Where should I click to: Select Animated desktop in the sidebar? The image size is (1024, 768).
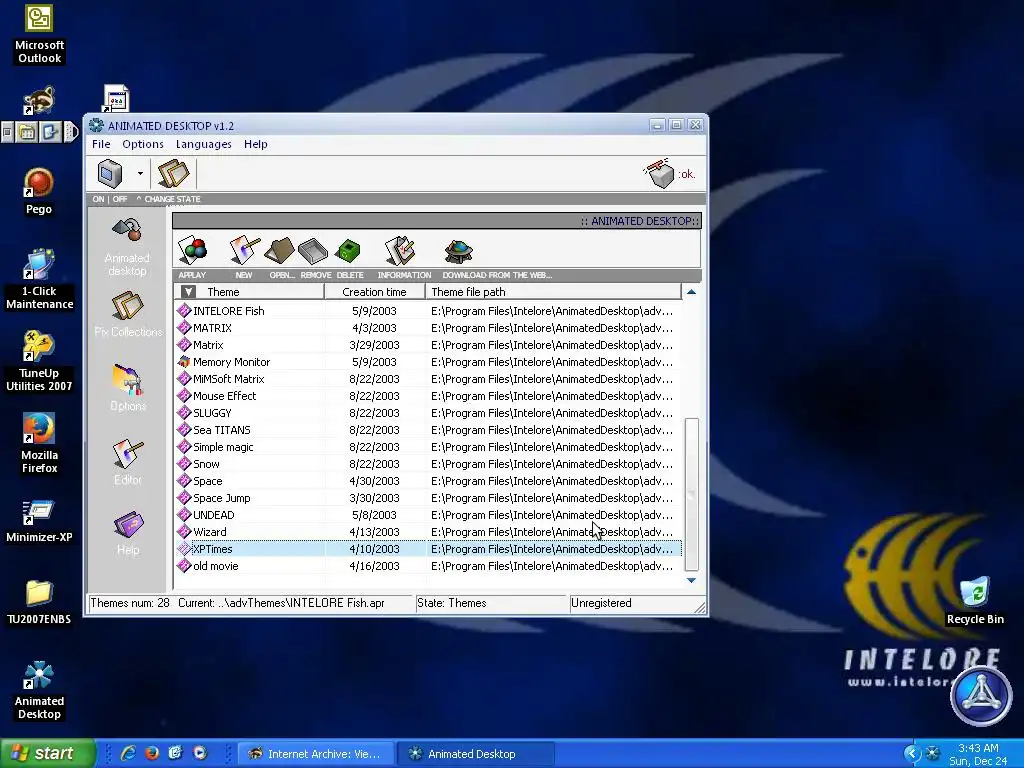127,247
